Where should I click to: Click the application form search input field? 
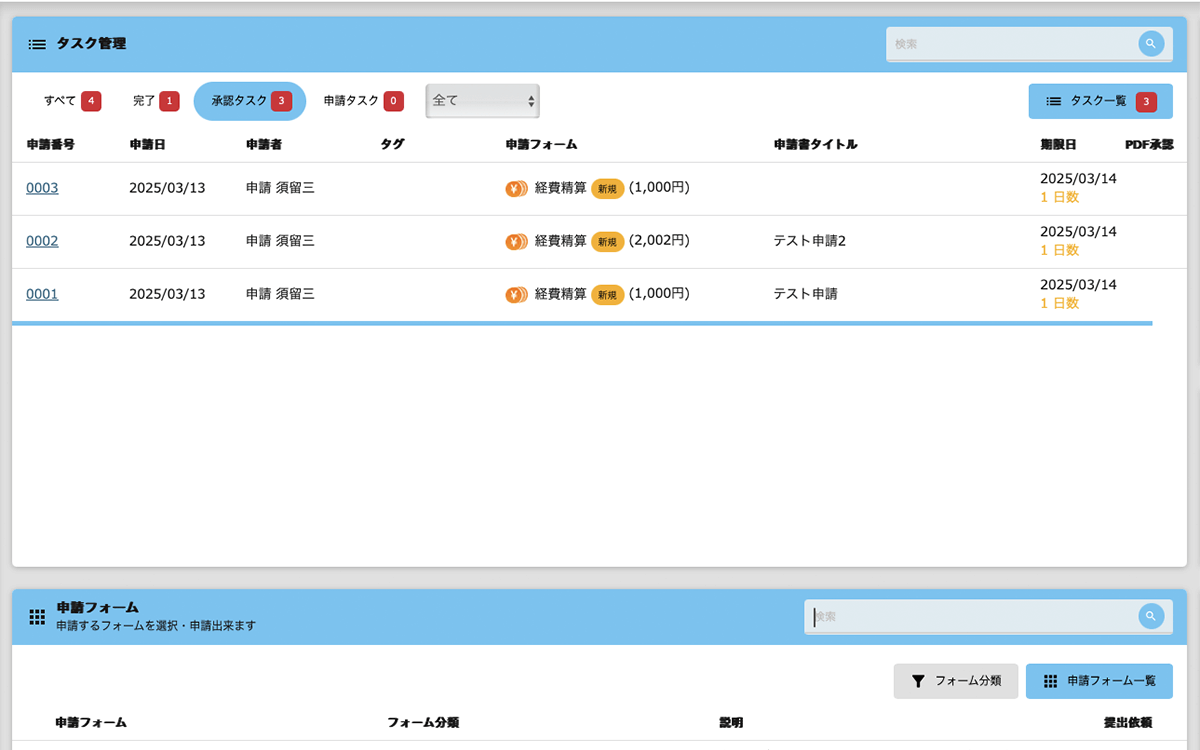click(x=970, y=617)
